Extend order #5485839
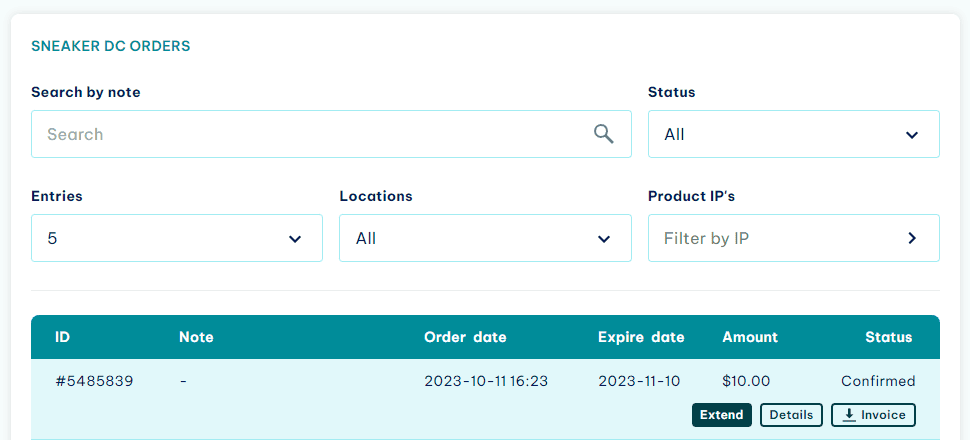This screenshot has width=970, height=440. 721,415
